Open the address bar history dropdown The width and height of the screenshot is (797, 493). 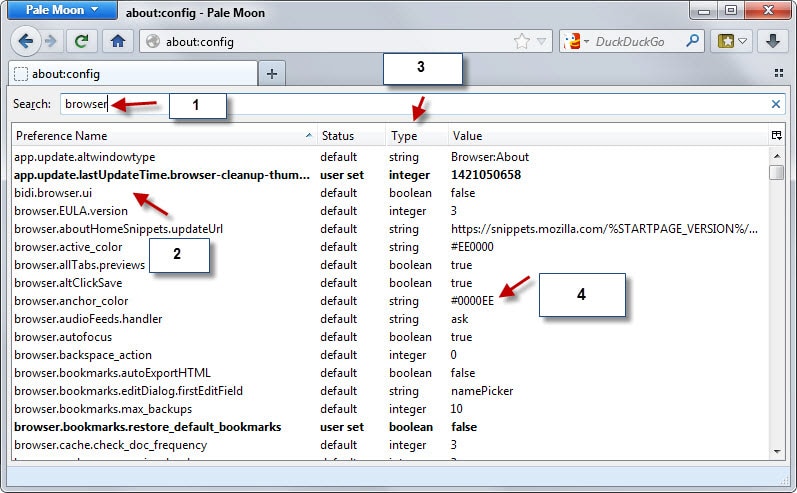click(x=541, y=41)
